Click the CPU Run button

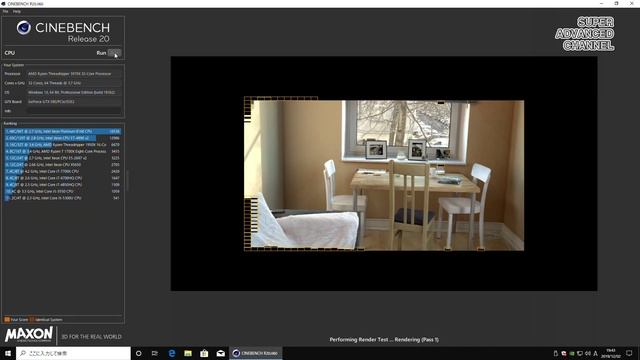pos(114,53)
